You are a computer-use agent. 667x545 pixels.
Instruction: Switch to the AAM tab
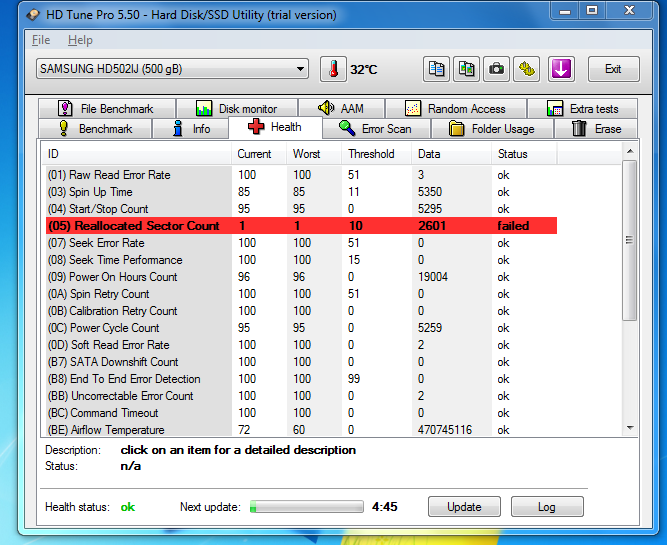pyautogui.click(x=342, y=108)
